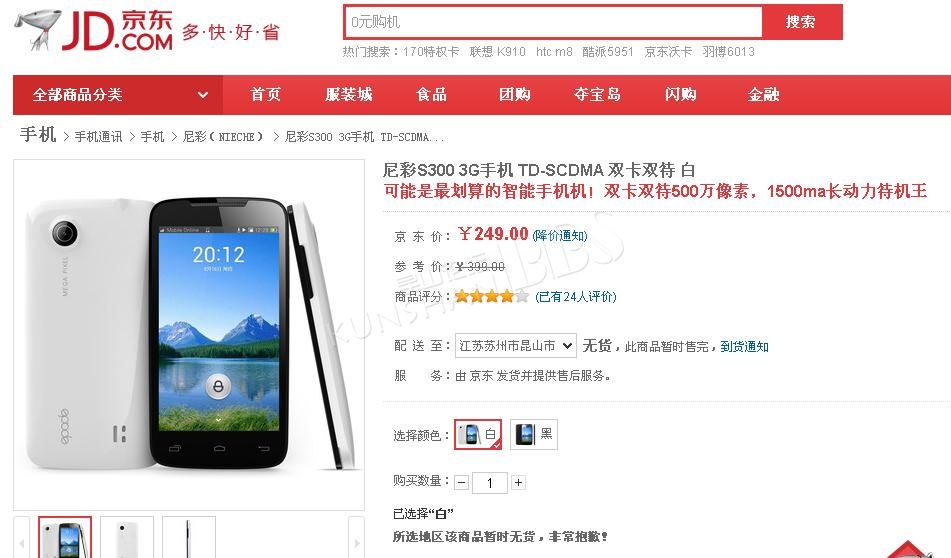Open the 服装城 navigation tab

(x=349, y=95)
